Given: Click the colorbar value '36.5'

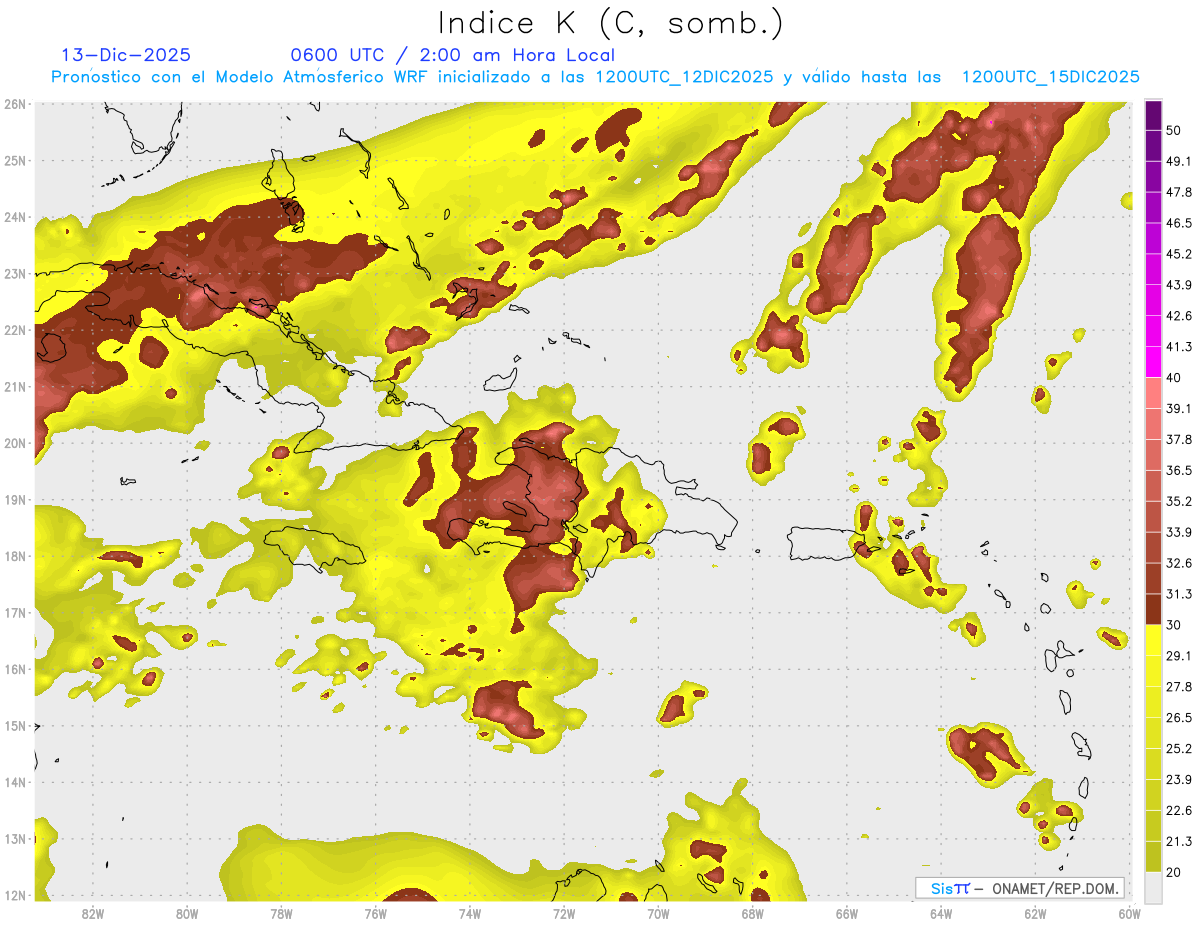Looking at the screenshot, I should tap(1179, 470).
